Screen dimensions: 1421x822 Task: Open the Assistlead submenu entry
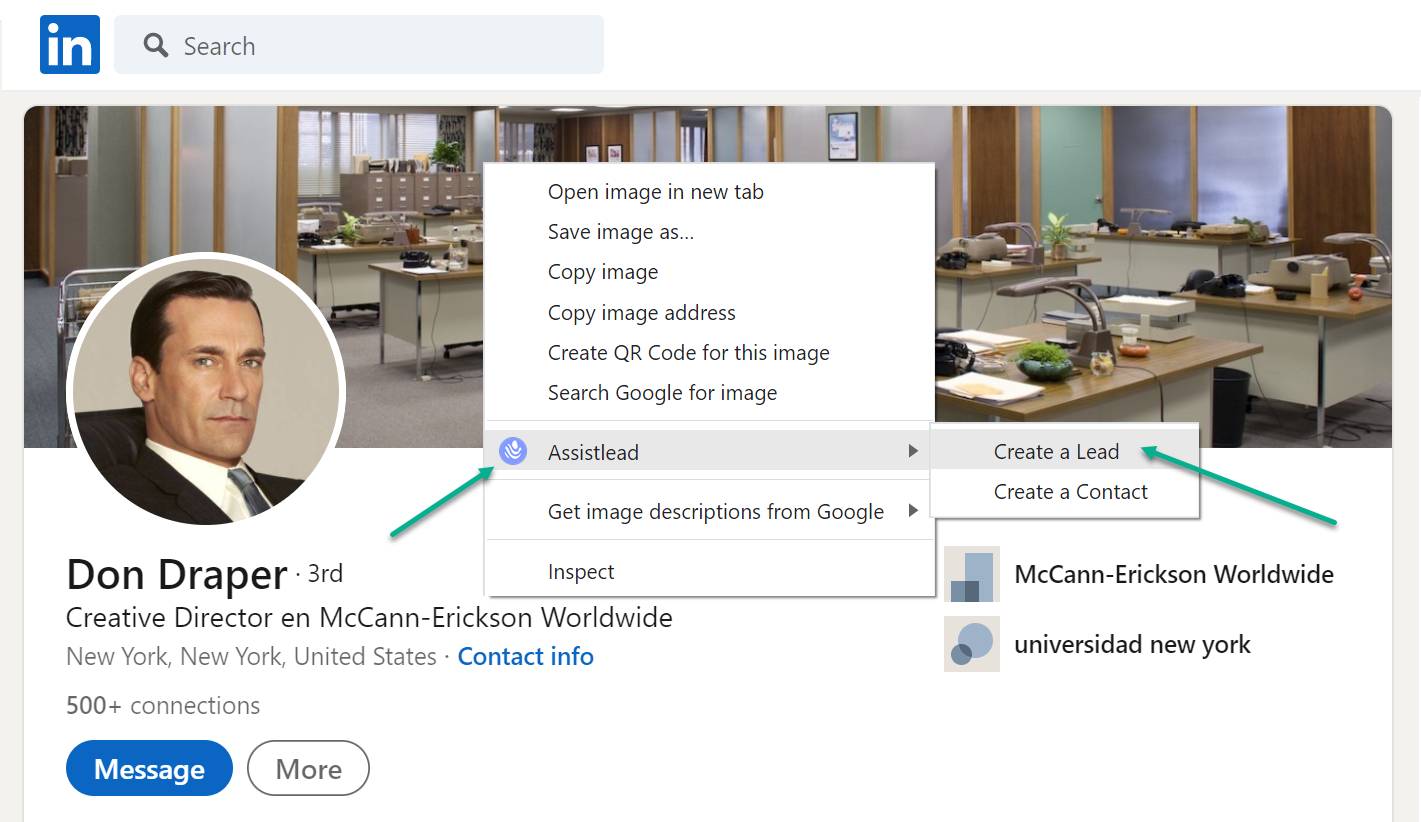point(710,452)
